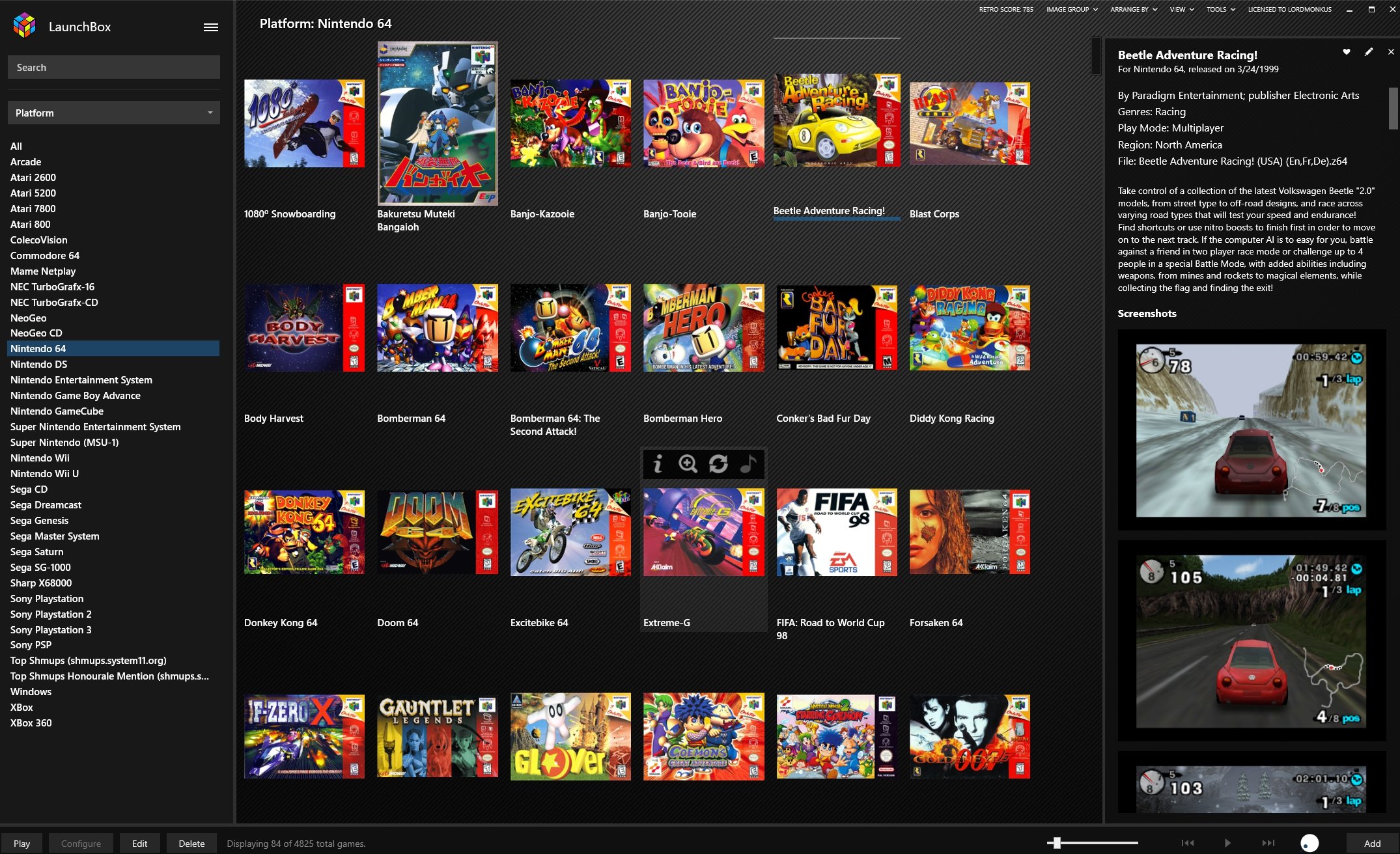This screenshot has width=1400, height=854.
Task: Click the Add button
Action: [1372, 843]
